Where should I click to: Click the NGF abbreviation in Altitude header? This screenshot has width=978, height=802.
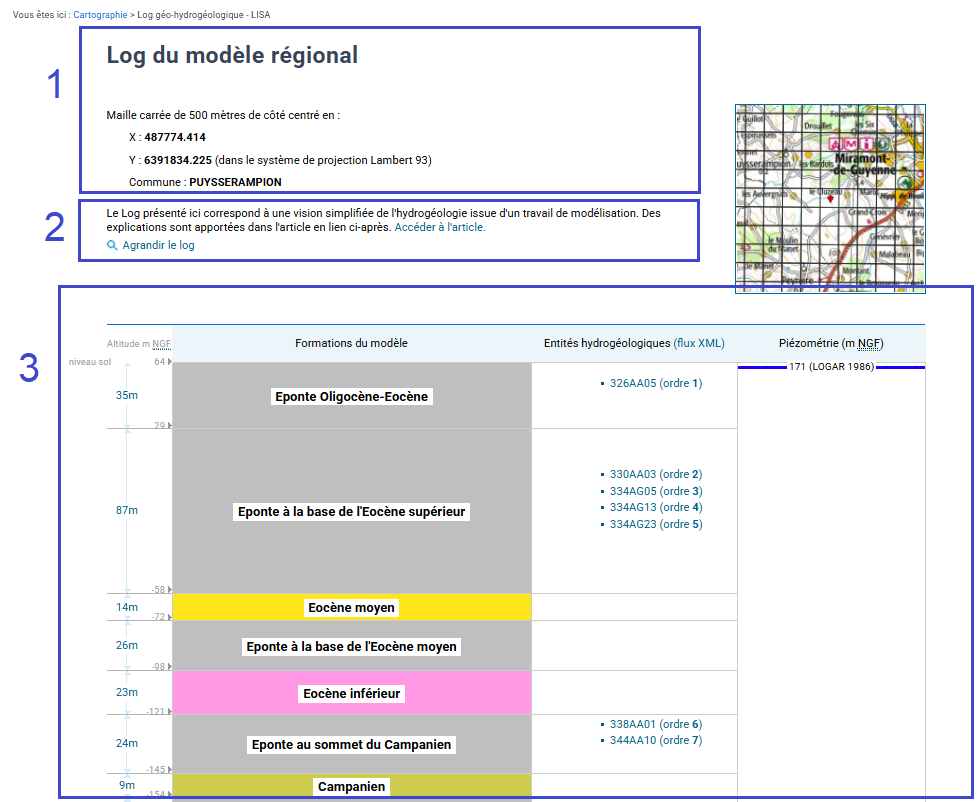[162, 344]
